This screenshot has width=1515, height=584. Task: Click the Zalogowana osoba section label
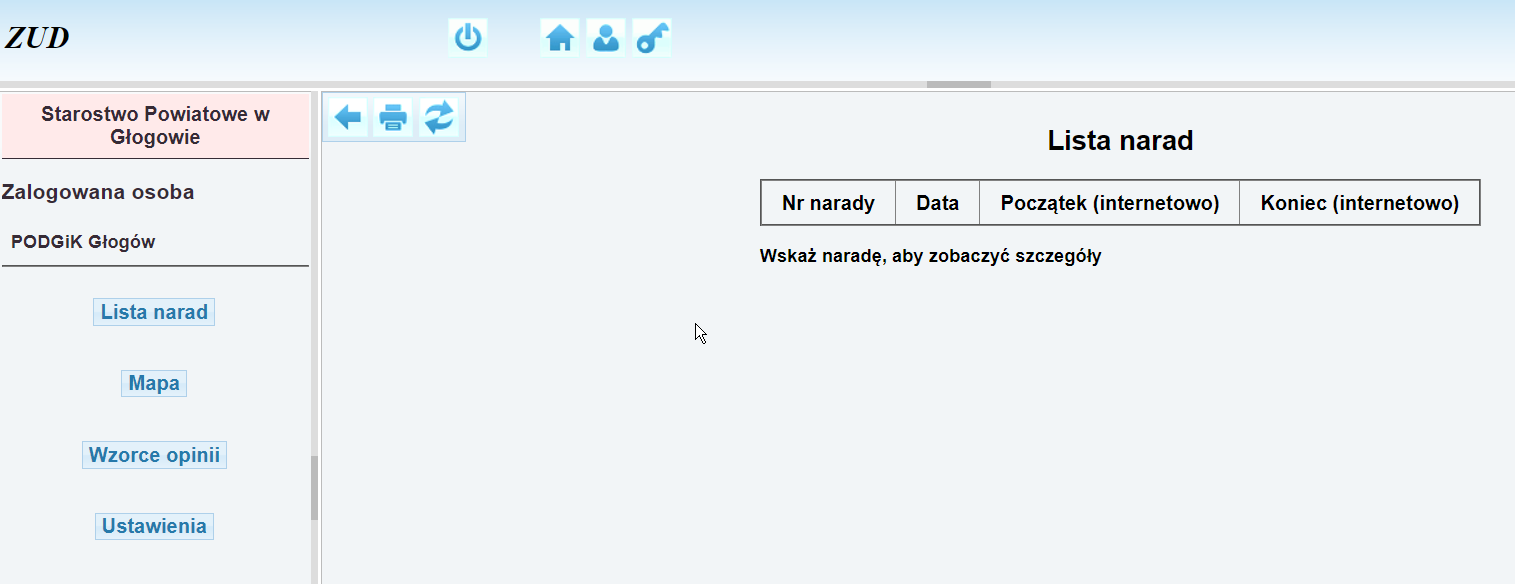click(x=97, y=191)
